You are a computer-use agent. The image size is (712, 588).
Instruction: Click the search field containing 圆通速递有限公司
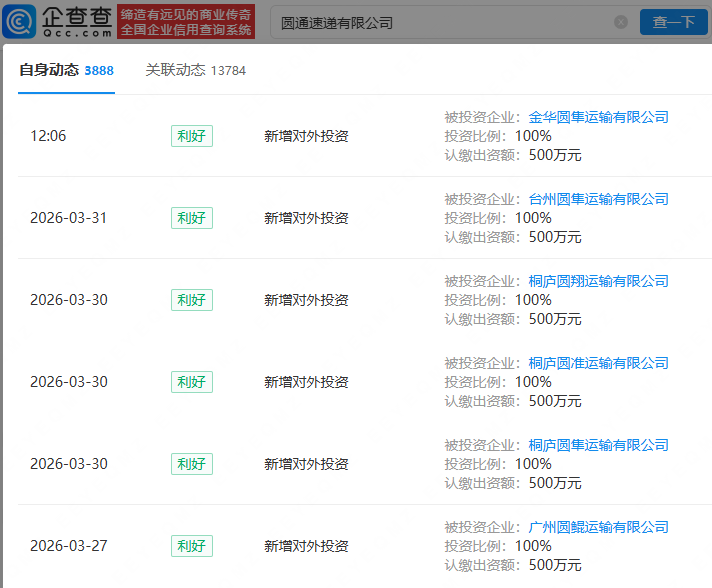point(440,22)
